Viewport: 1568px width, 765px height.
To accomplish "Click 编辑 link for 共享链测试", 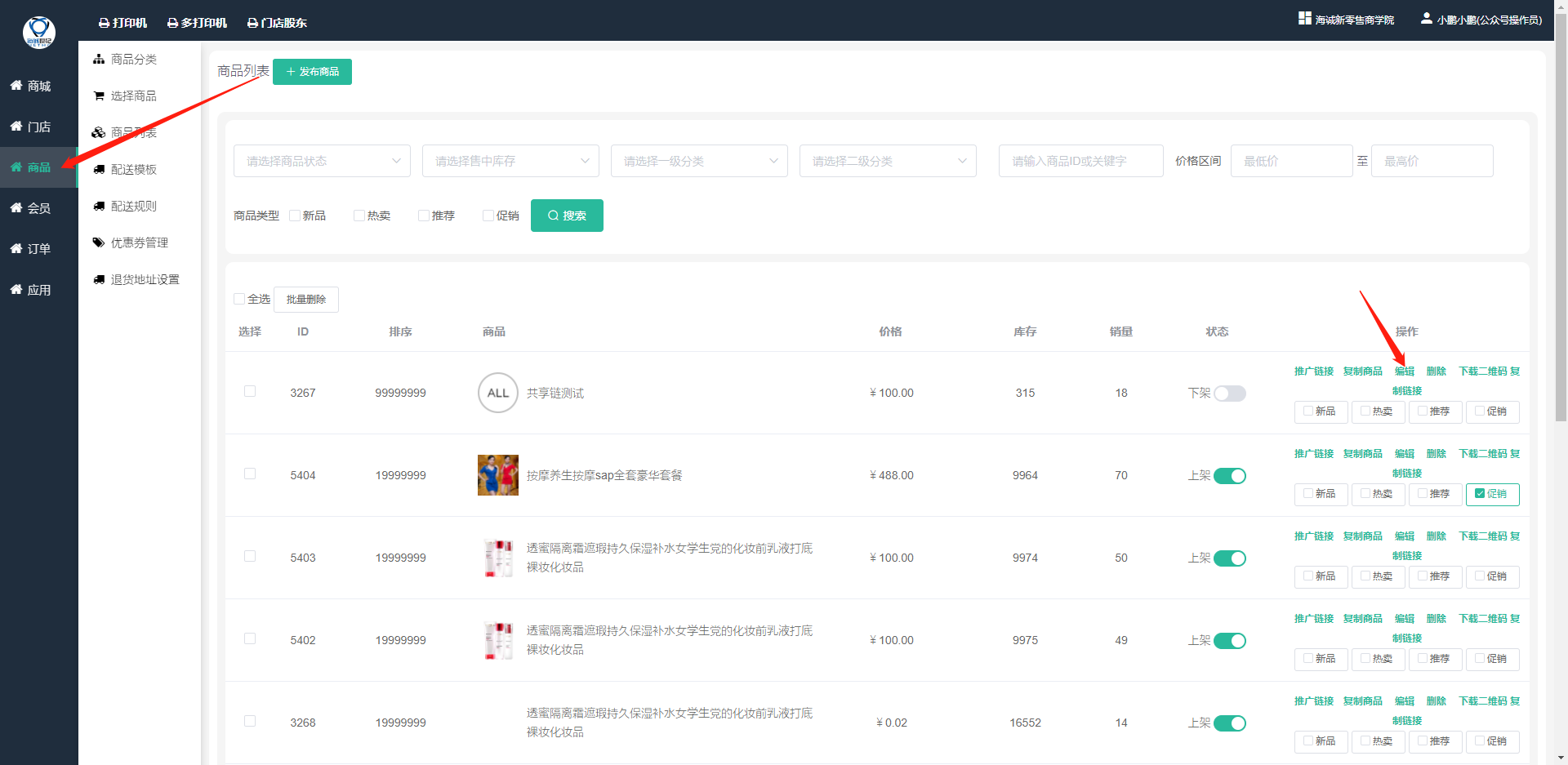I will (x=1405, y=371).
